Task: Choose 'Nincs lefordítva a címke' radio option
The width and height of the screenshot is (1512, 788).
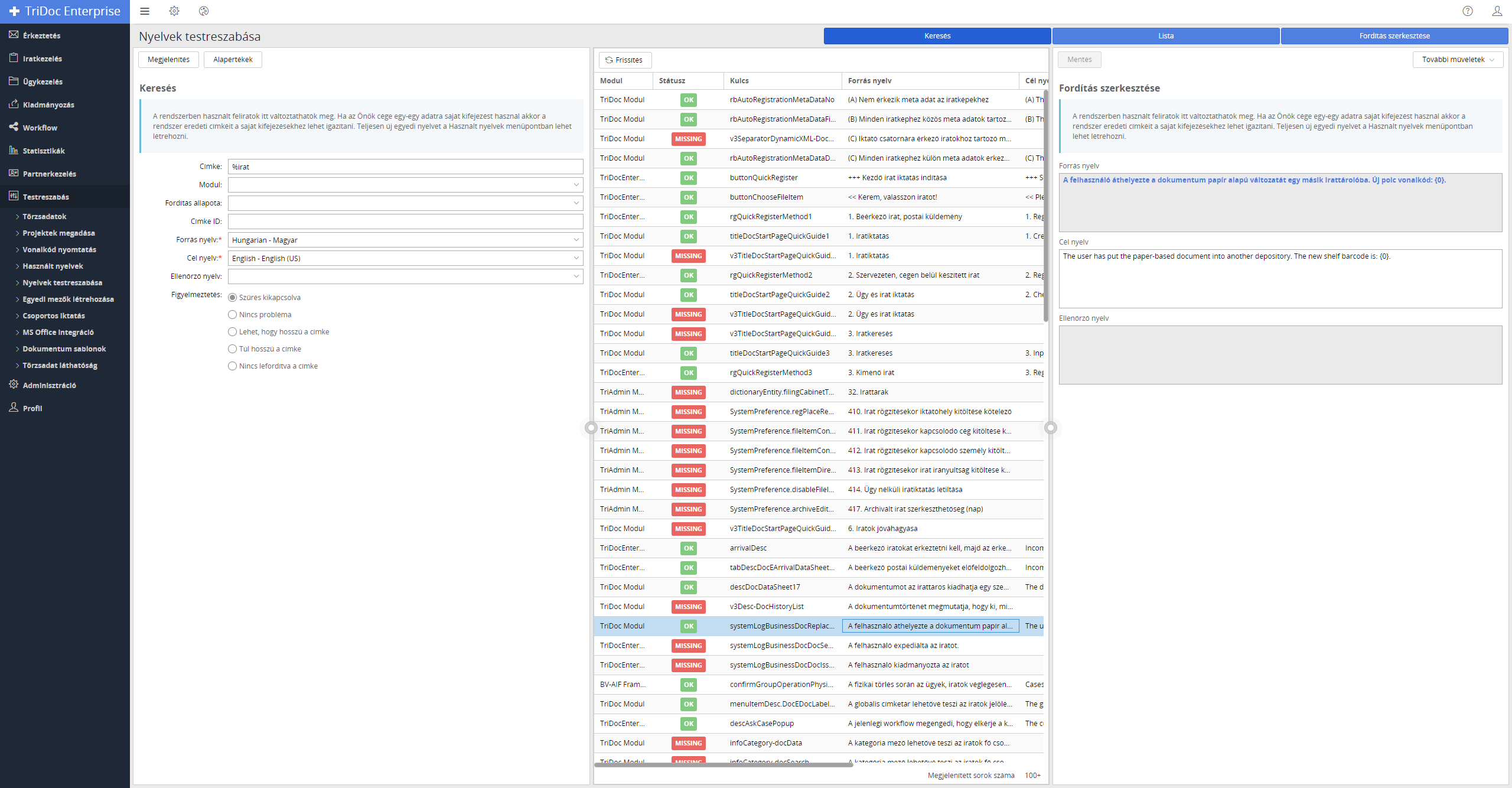Action: pos(233,366)
